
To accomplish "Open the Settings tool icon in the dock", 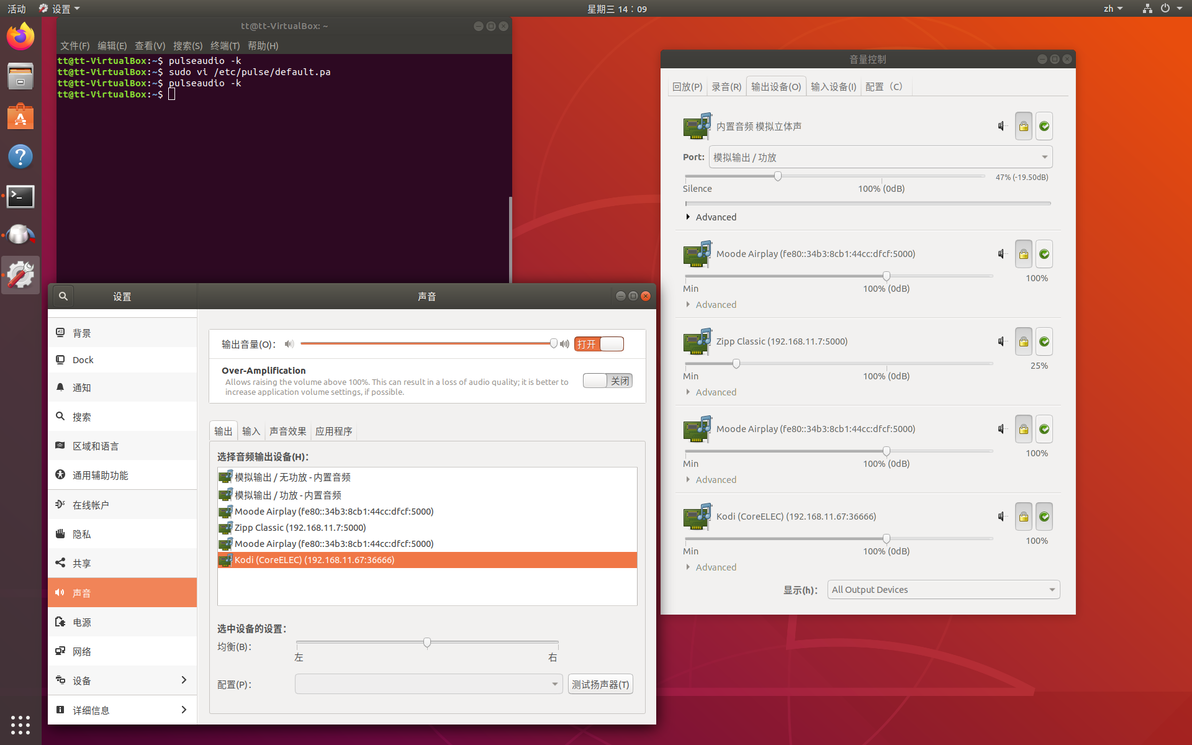I will tap(21, 274).
